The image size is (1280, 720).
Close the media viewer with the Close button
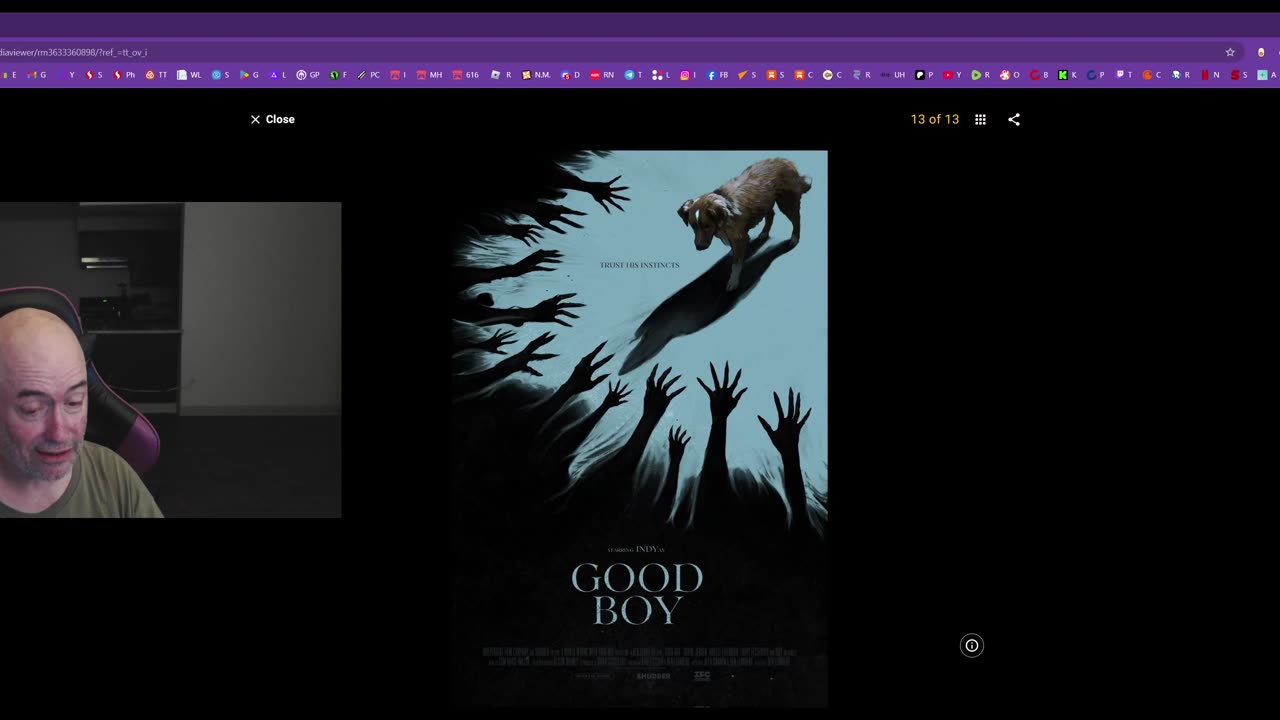tap(272, 119)
